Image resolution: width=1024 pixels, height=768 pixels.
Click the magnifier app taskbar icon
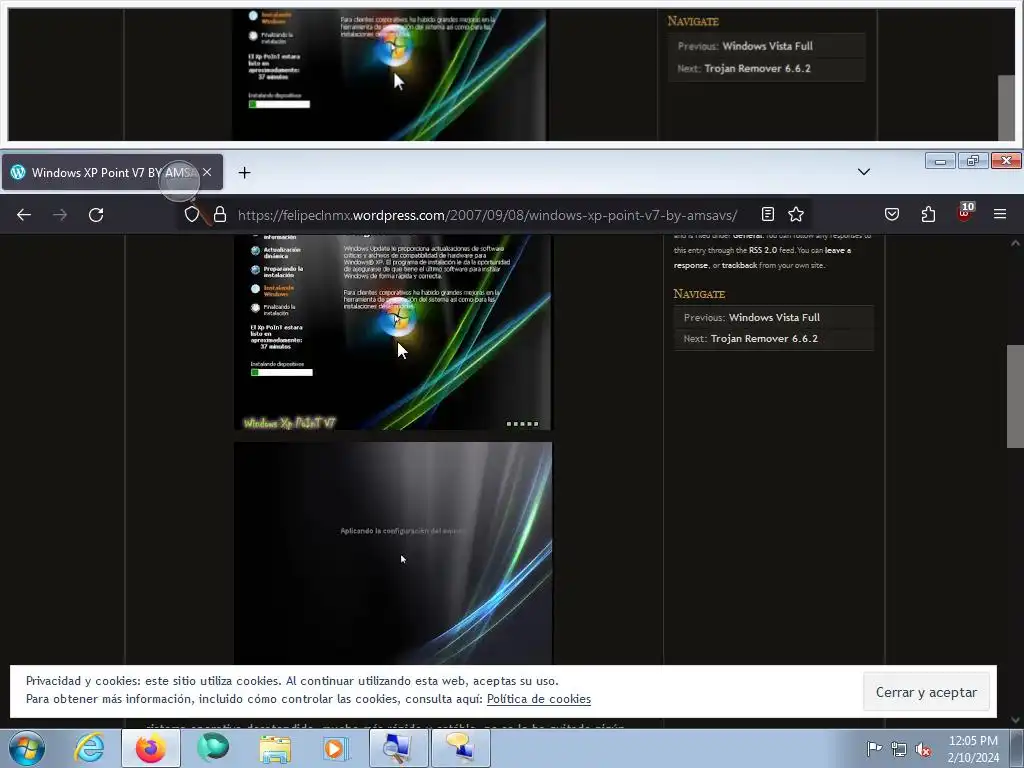399,748
